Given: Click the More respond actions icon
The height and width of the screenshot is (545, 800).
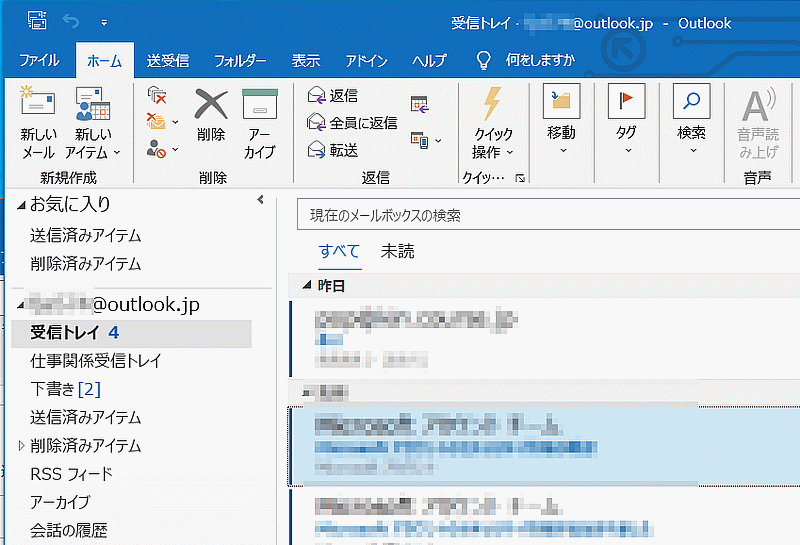Looking at the screenshot, I should click(x=419, y=140).
